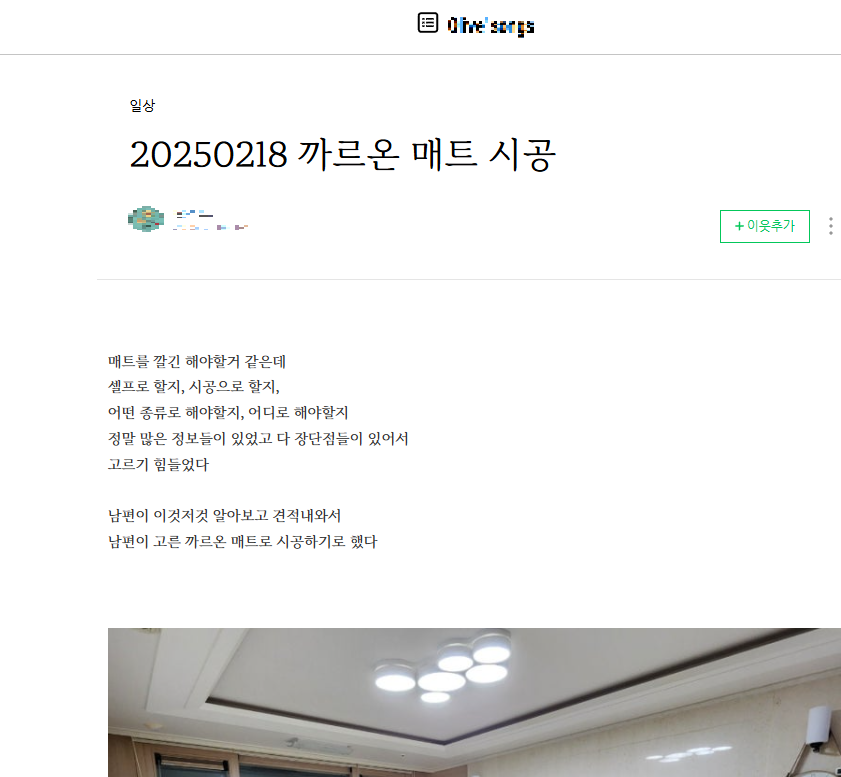Click the author's profile avatar
The height and width of the screenshot is (777, 841).
(x=146, y=219)
